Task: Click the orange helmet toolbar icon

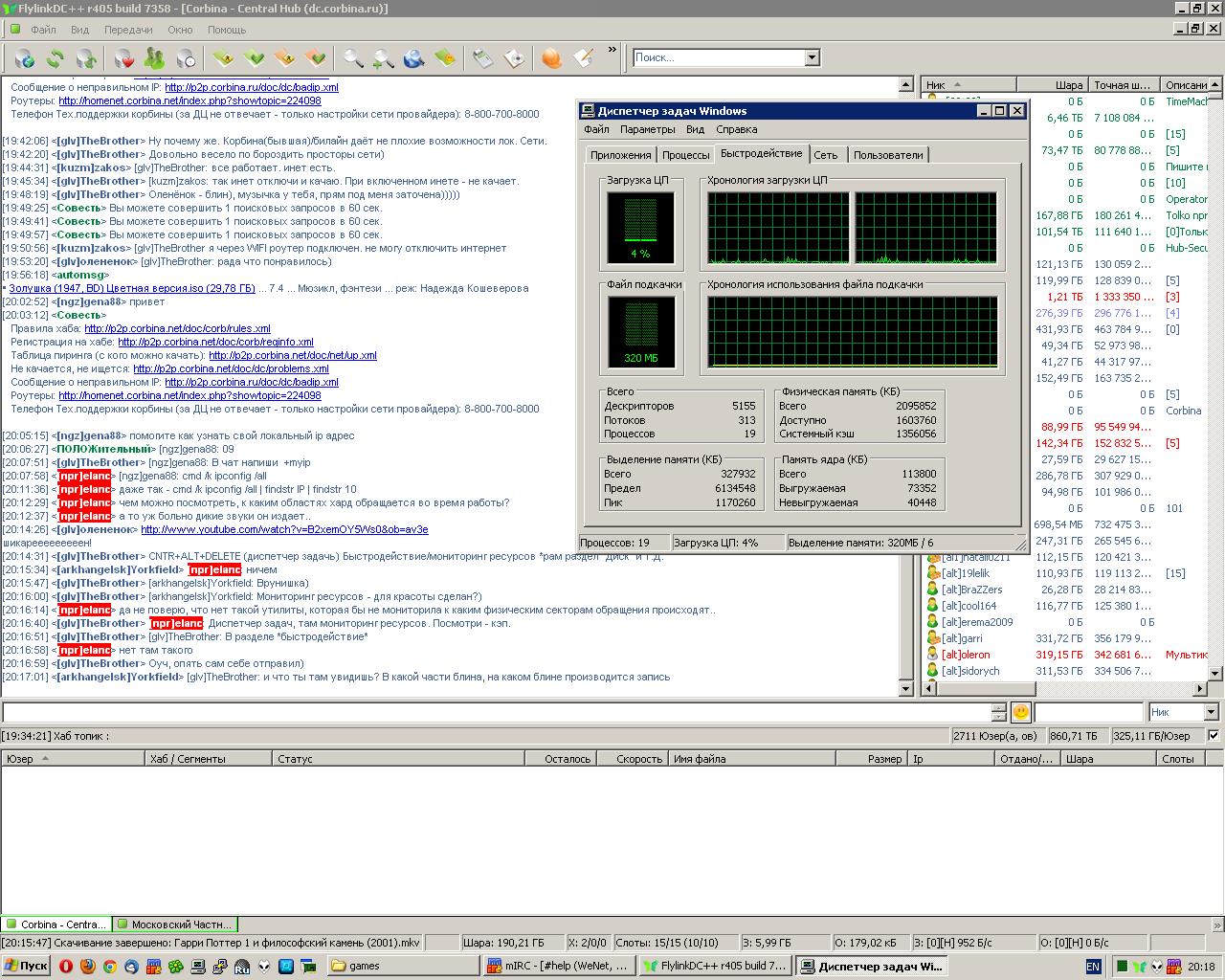Action: coord(551,58)
